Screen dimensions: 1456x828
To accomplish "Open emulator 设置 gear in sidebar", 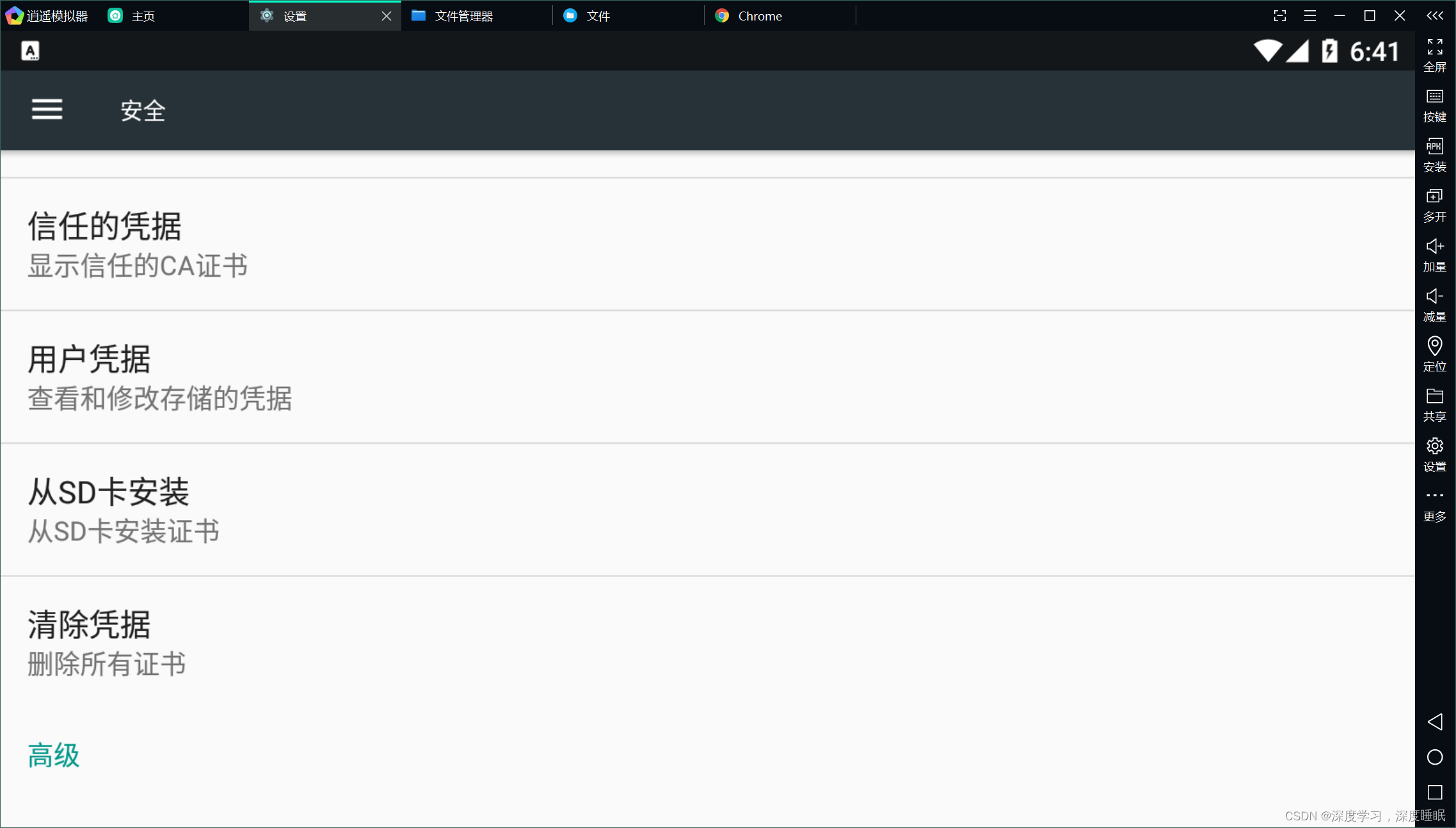I will coord(1434,454).
